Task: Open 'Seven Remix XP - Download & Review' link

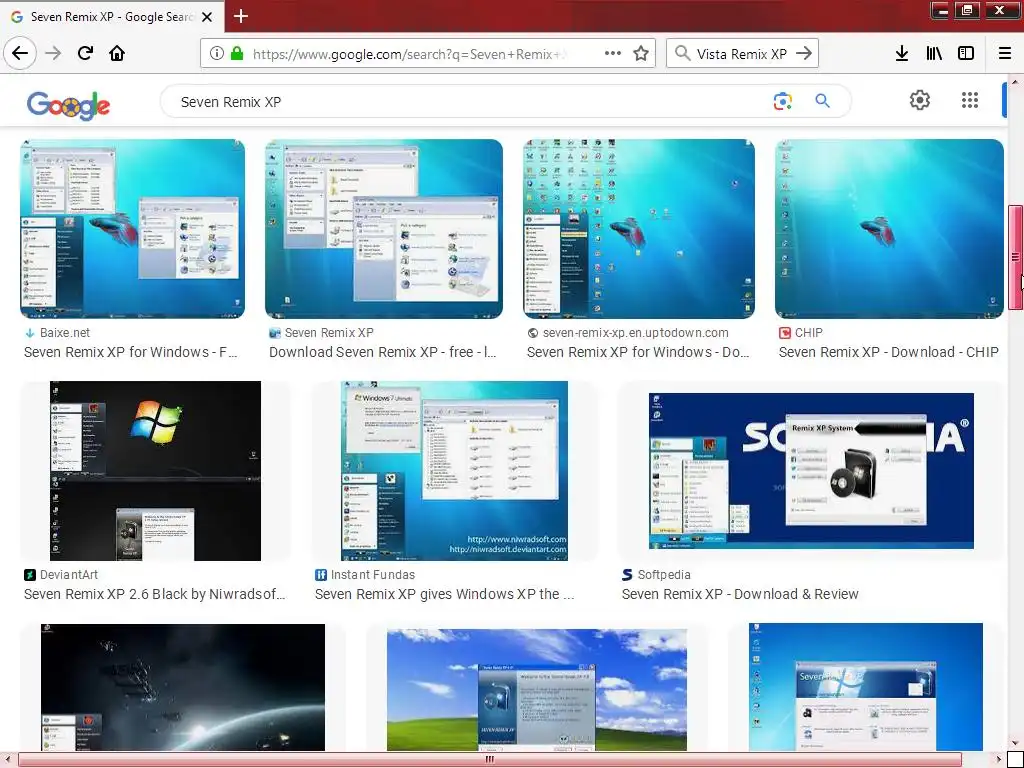Action: pos(740,594)
